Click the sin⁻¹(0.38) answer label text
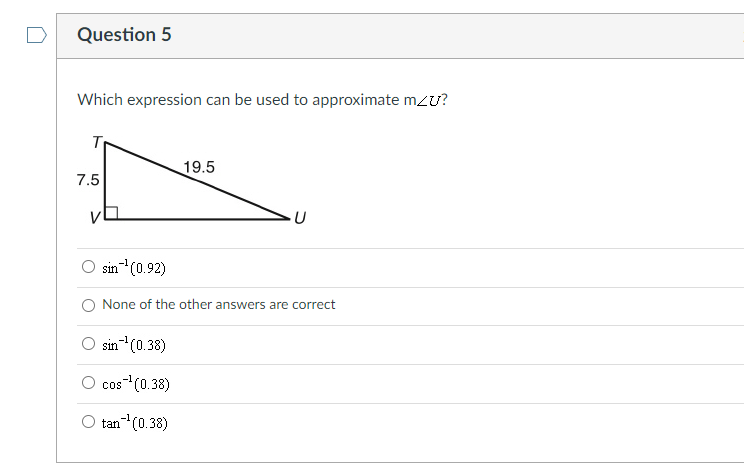 (x=134, y=345)
